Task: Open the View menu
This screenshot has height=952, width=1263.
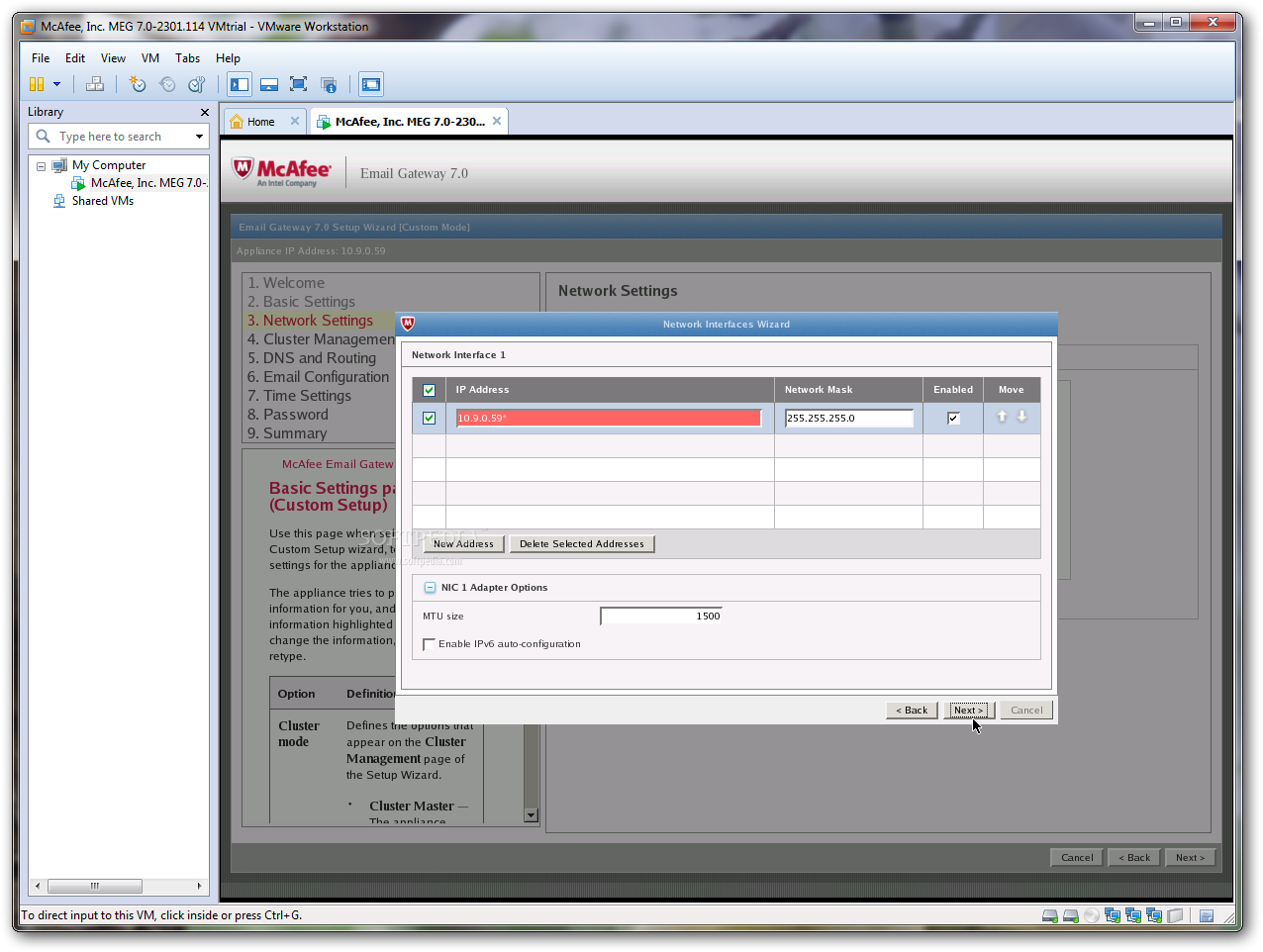Action: click(x=113, y=58)
